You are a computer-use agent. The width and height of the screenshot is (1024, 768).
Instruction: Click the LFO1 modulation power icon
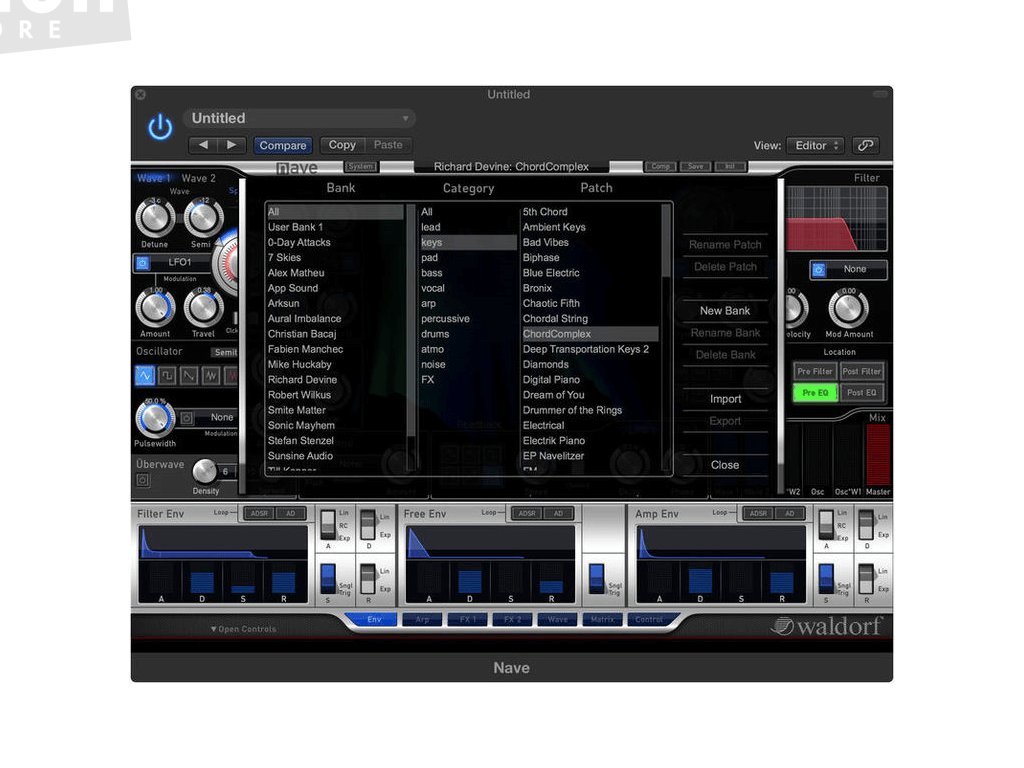point(142,263)
